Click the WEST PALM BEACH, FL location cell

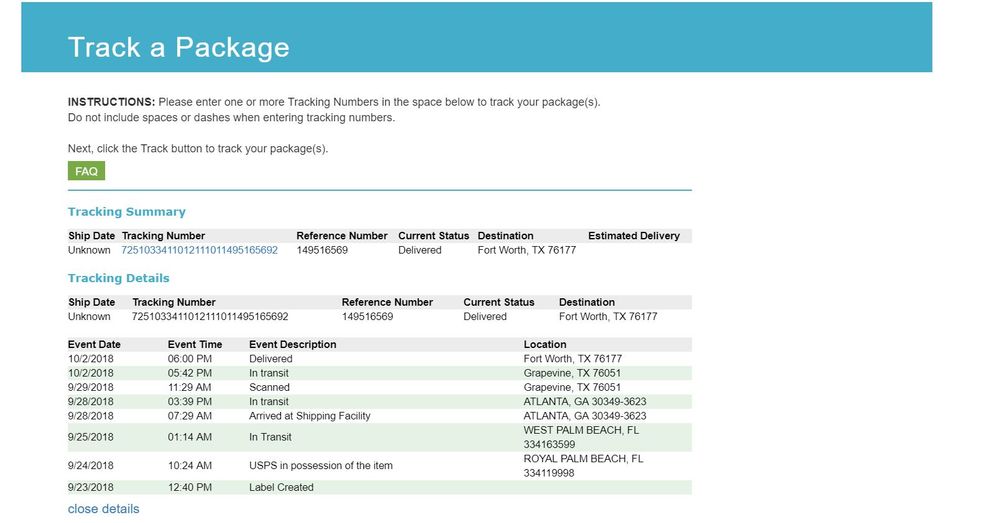(581, 437)
